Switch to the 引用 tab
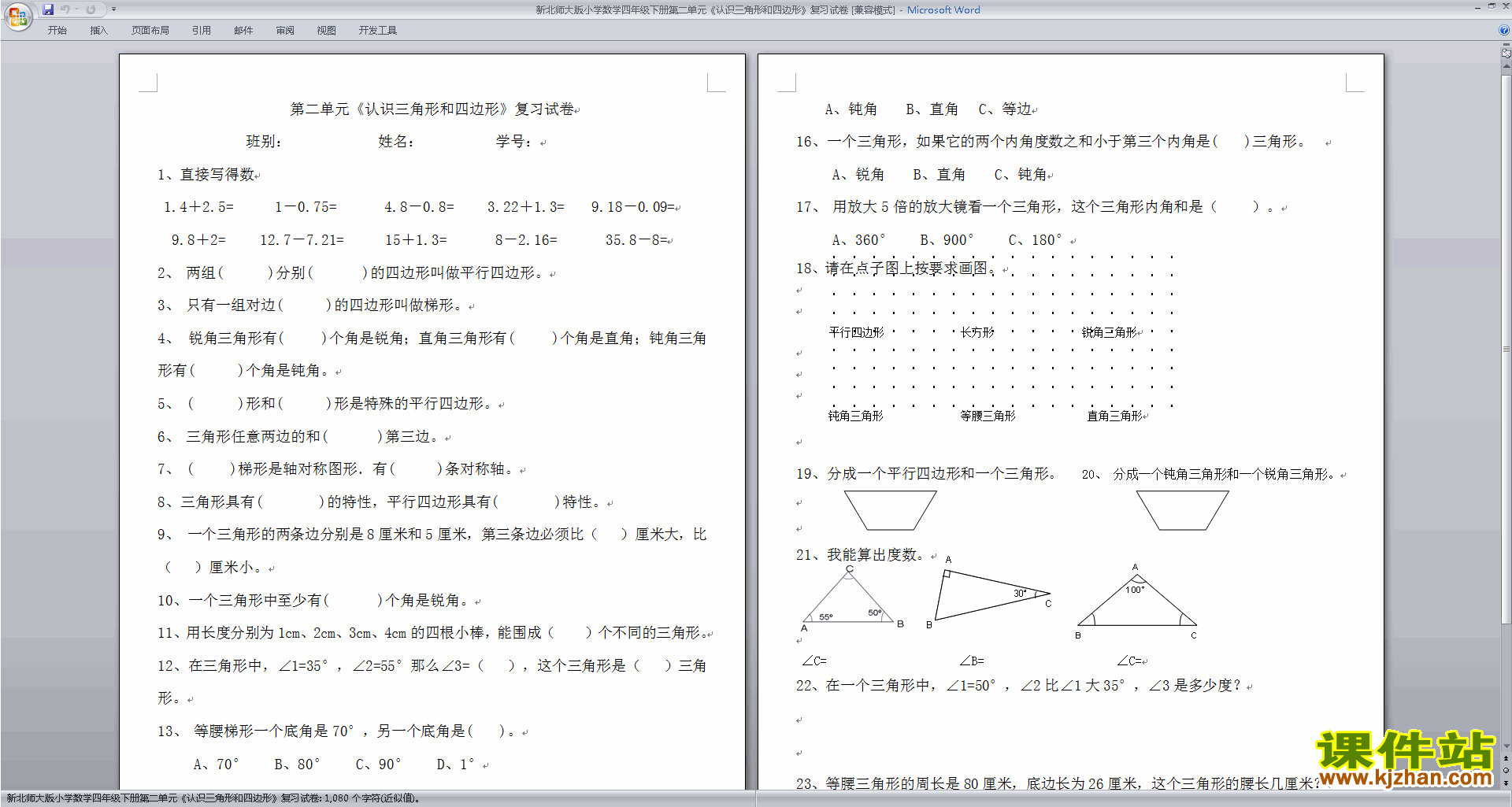 coord(202,31)
